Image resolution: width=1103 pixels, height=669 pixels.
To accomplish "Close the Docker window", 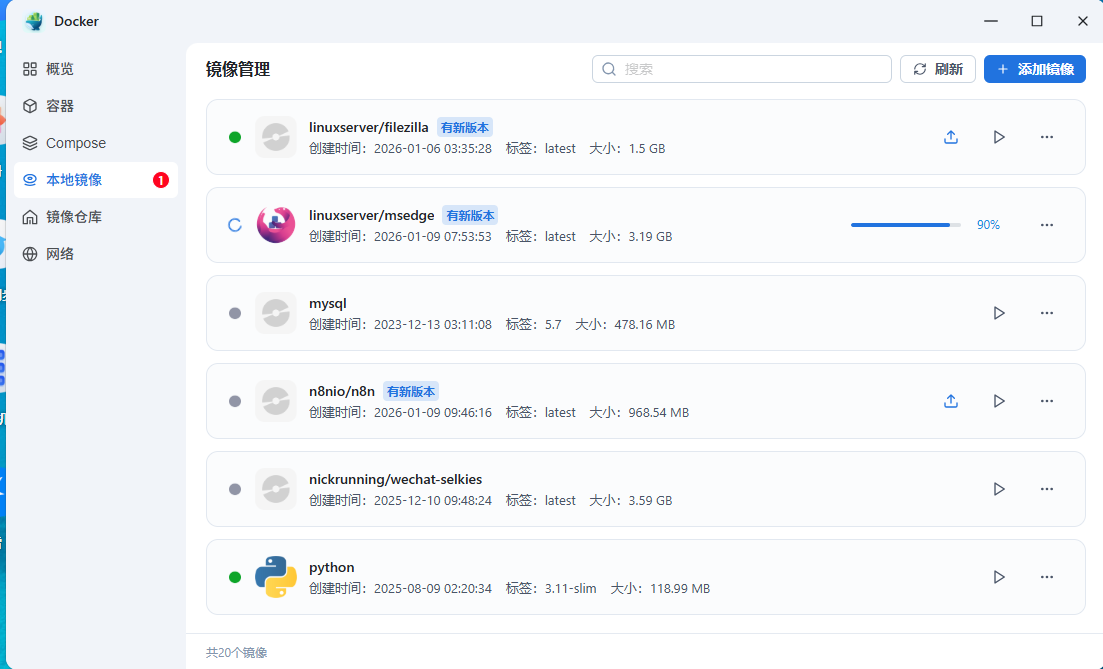I will pyautogui.click(x=1083, y=21).
